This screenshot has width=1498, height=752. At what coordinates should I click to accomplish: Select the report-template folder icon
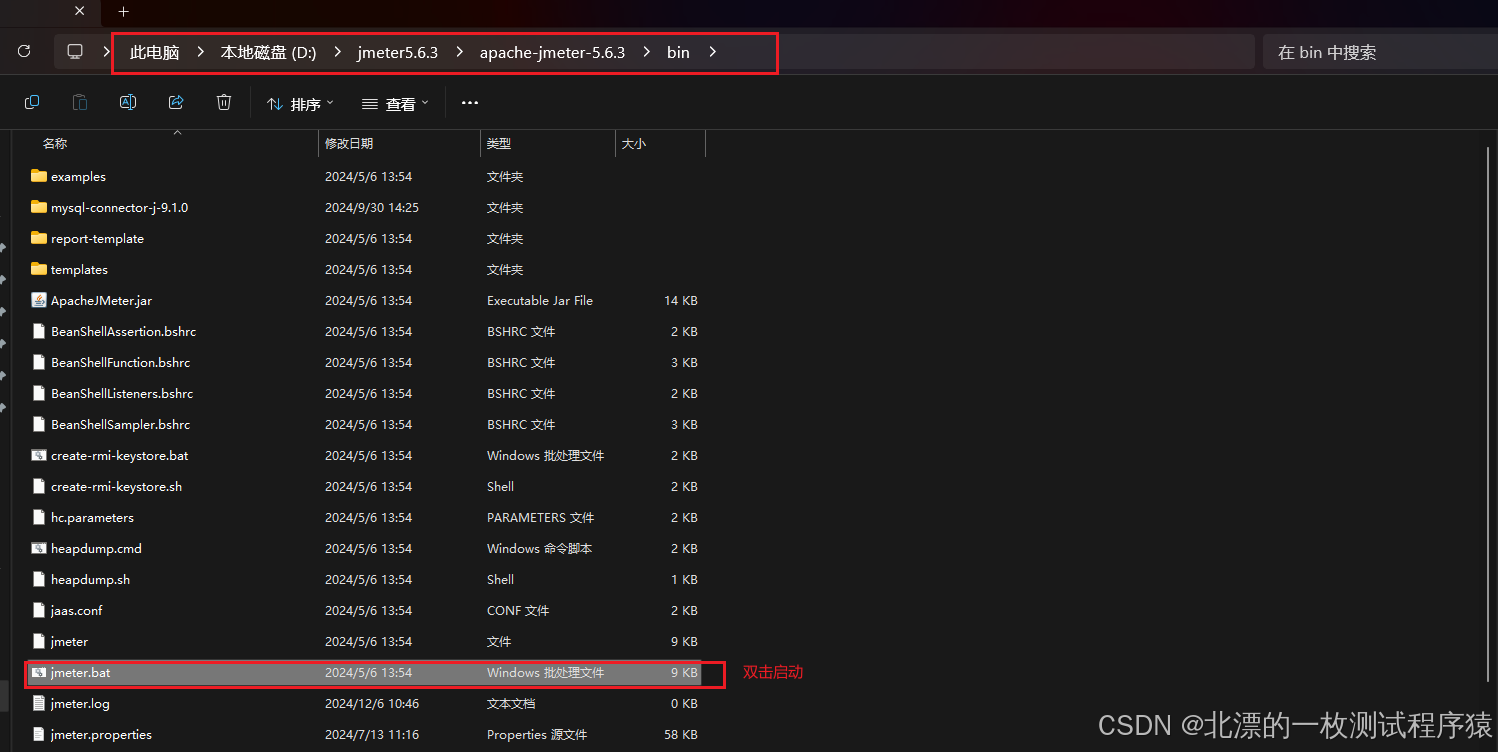tap(39, 238)
